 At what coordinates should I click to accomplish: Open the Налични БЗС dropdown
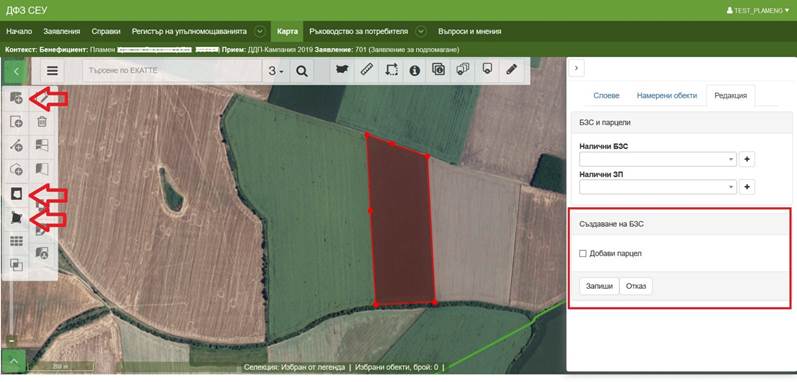658,159
